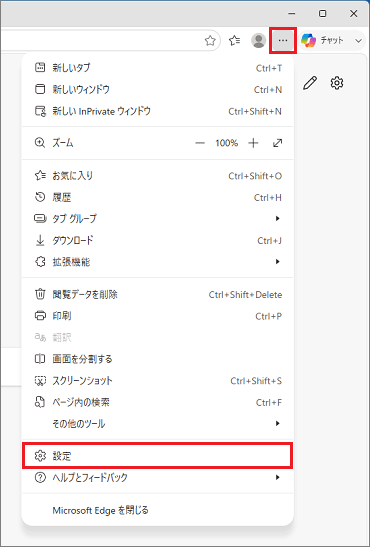Click the zoom out minus button
Image resolution: width=370 pixels, height=547 pixels.
point(200,143)
